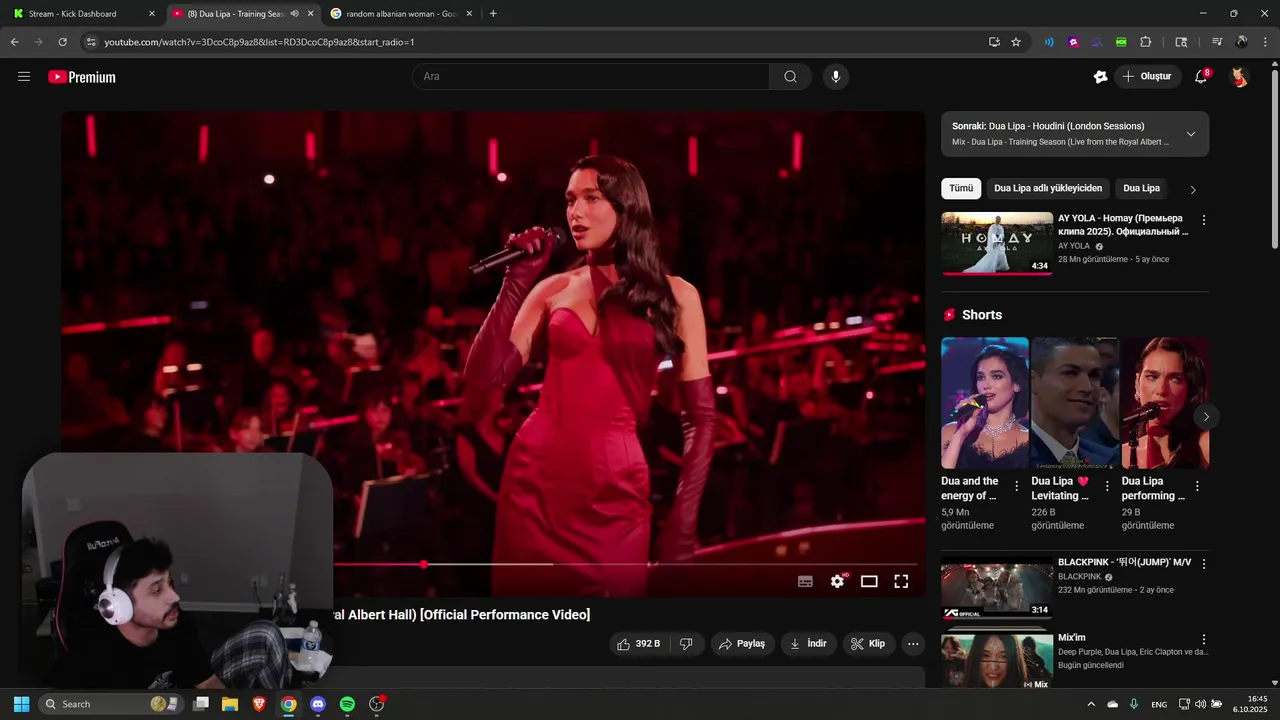Viewport: 1280px width, 720px height.
Task: Show next Shorts with right arrow
Action: tap(1206, 416)
